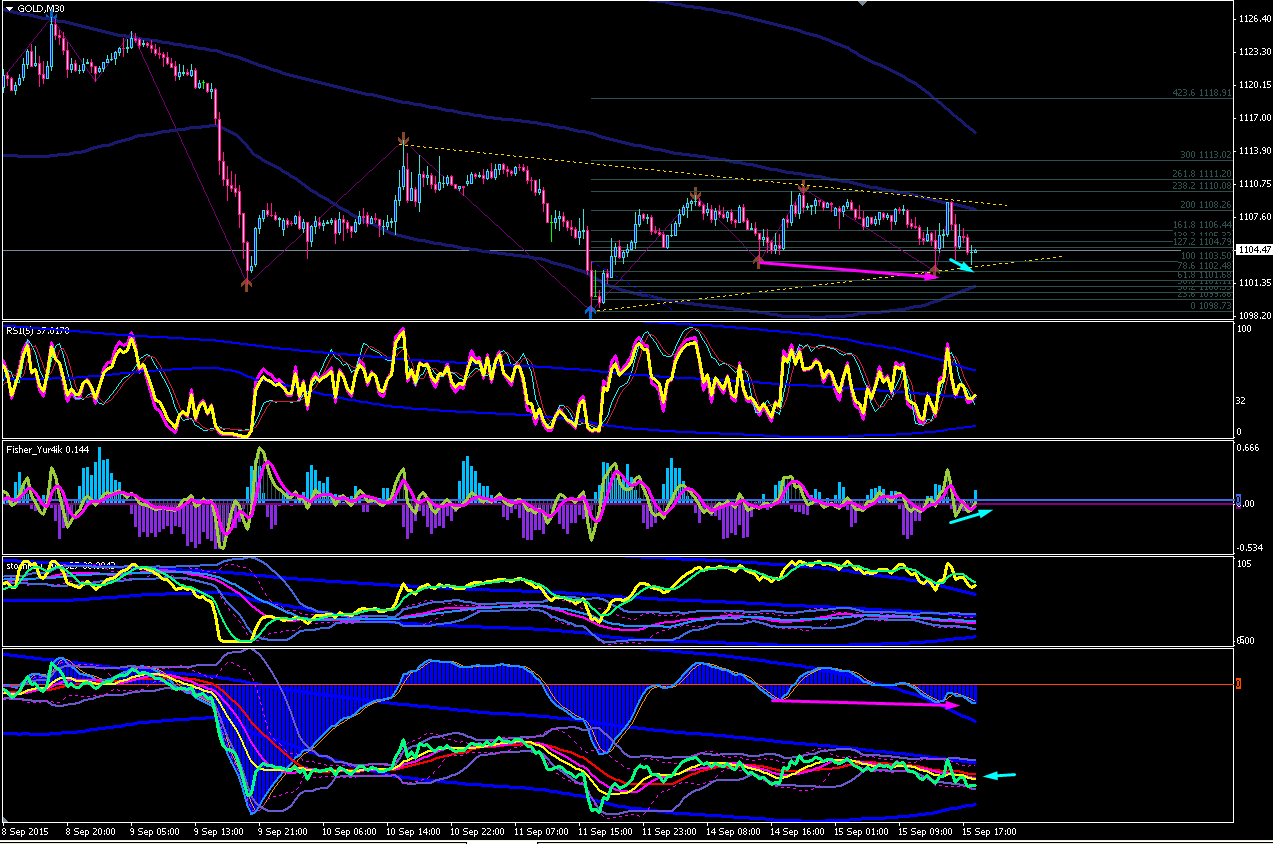The width and height of the screenshot is (1273, 844).
Task: Select the Fibonacci level 238.2 1110.08
Action: click(x=1202, y=186)
